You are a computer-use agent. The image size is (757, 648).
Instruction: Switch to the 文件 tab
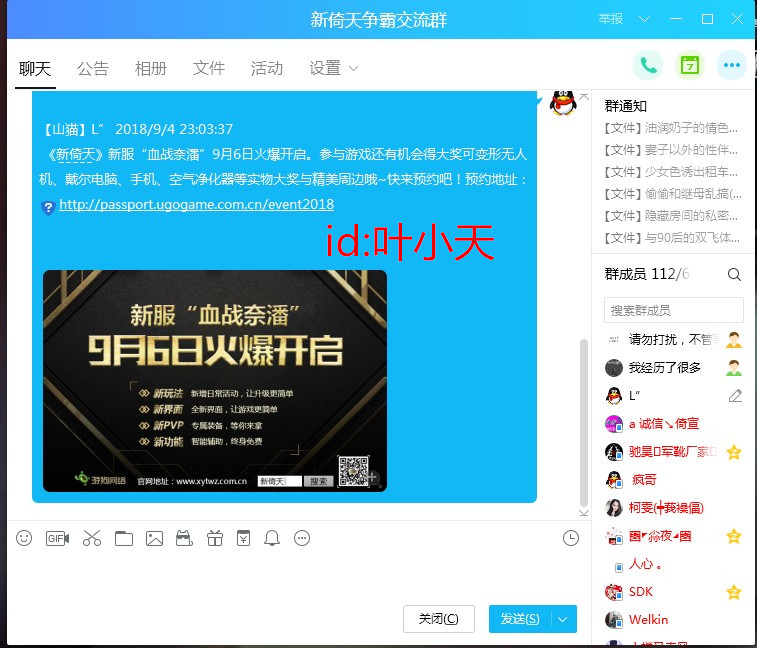tap(209, 68)
